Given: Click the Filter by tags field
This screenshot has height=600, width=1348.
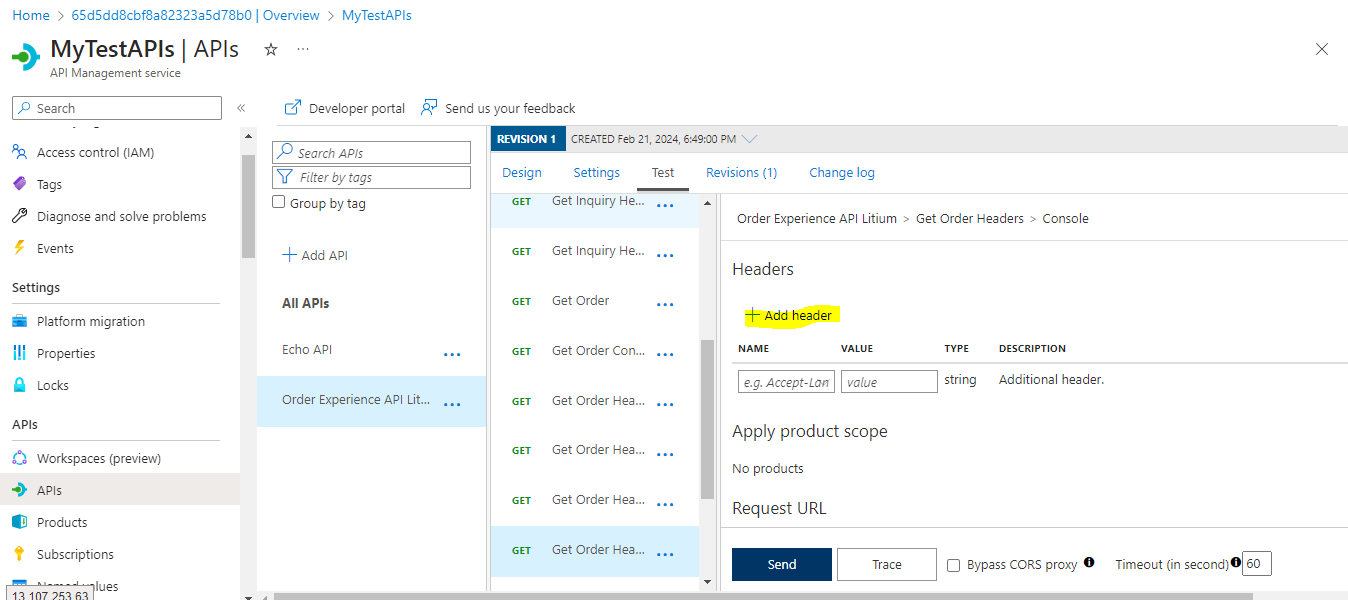Looking at the screenshot, I should pyautogui.click(x=371, y=177).
